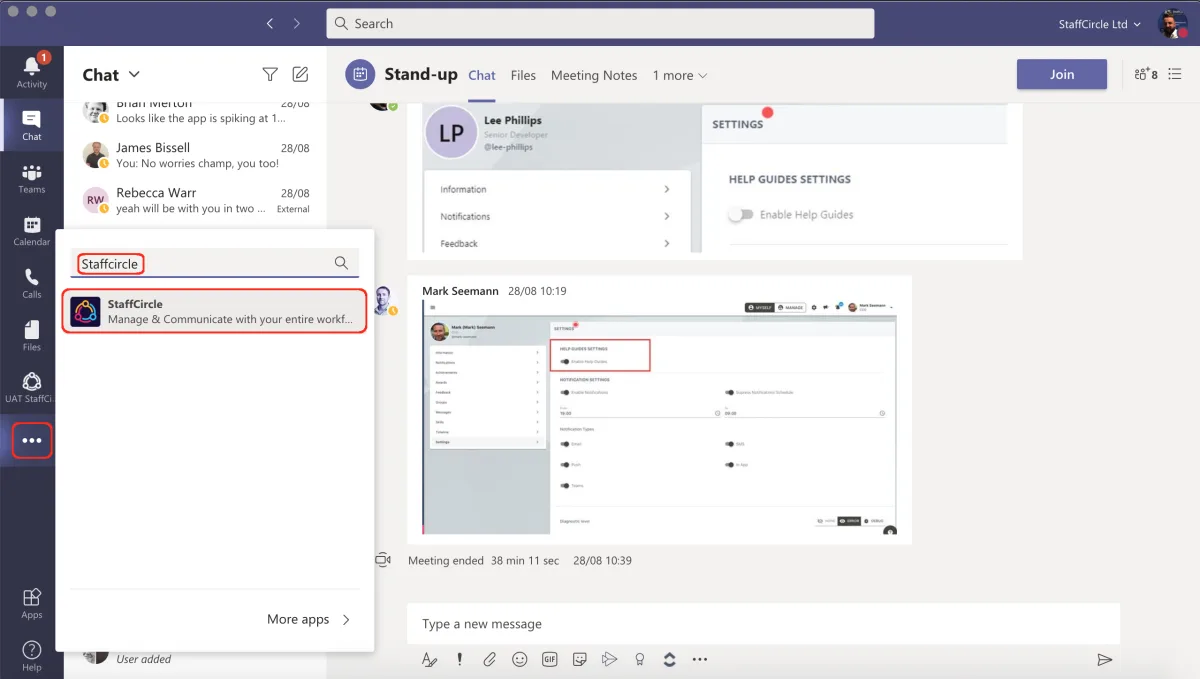The height and width of the screenshot is (679, 1200).
Task: Open the StaffCircle Ltd organization dropdown
Action: coord(1100,24)
